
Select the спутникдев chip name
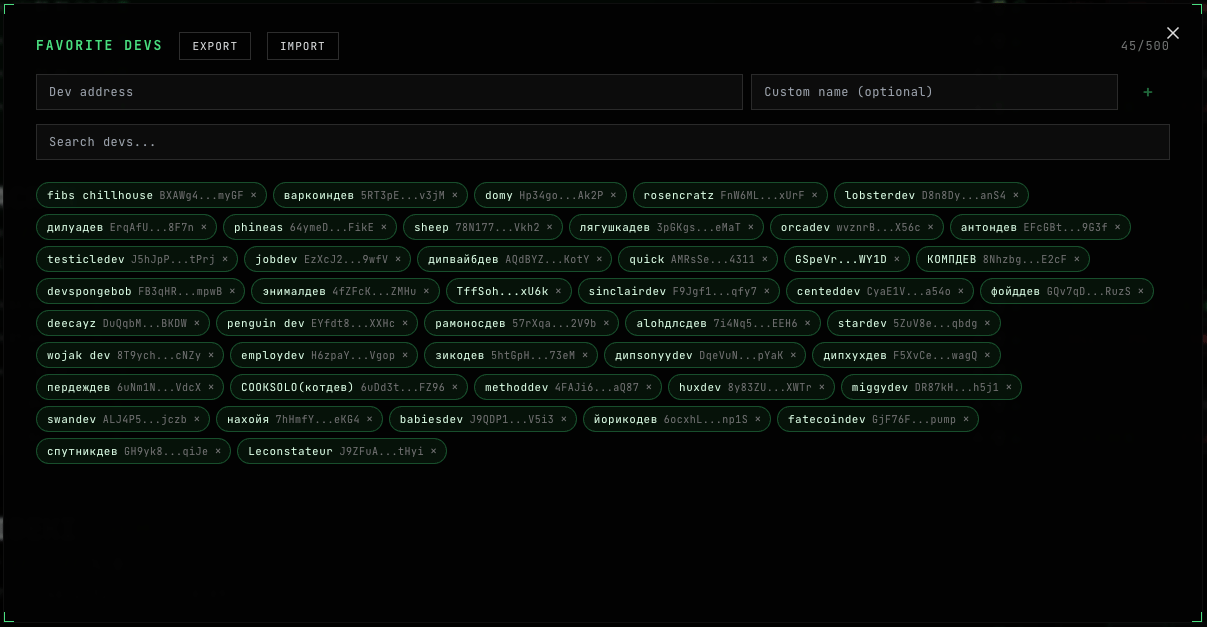(82, 451)
